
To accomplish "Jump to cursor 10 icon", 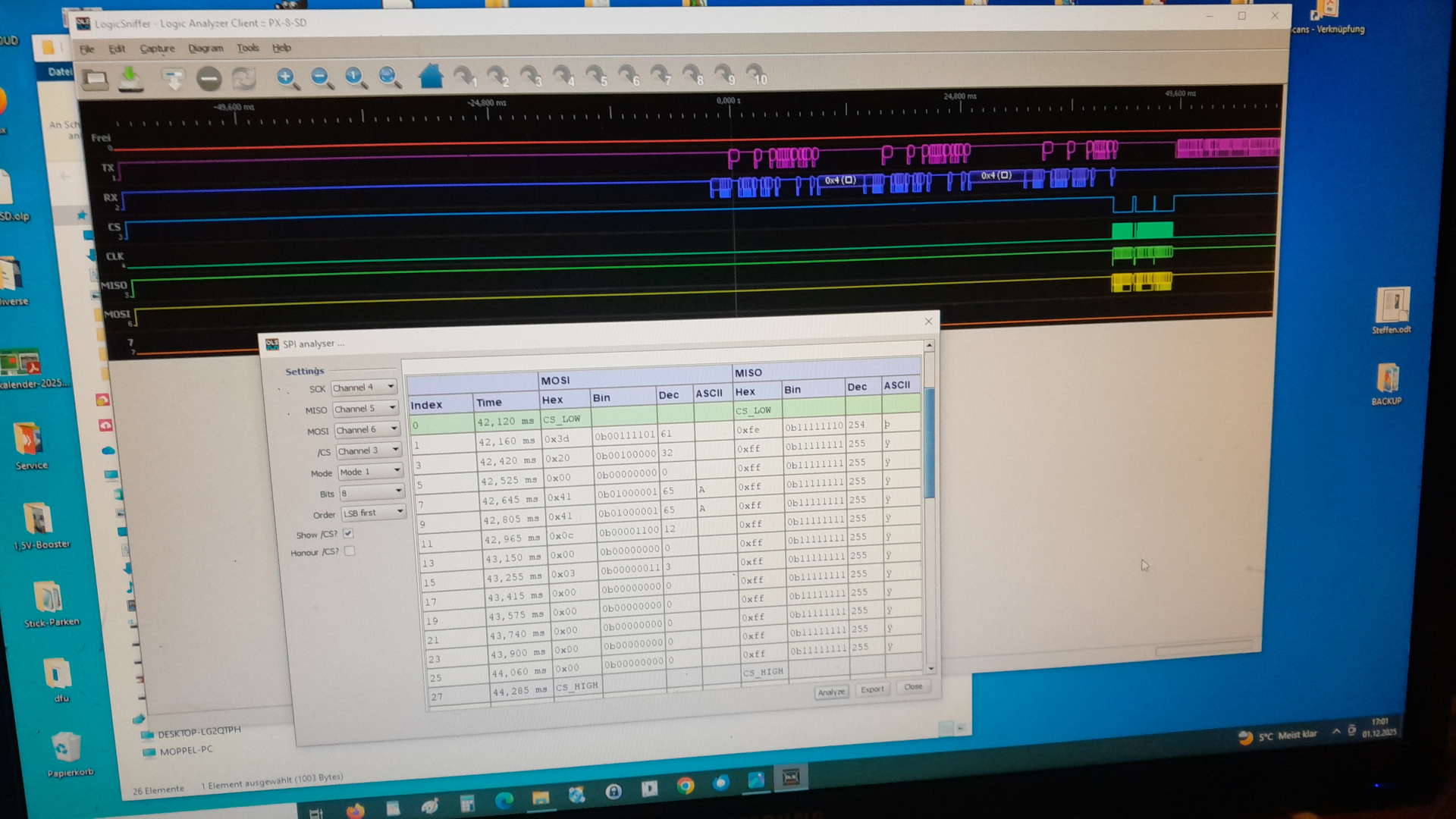I will 756,75.
